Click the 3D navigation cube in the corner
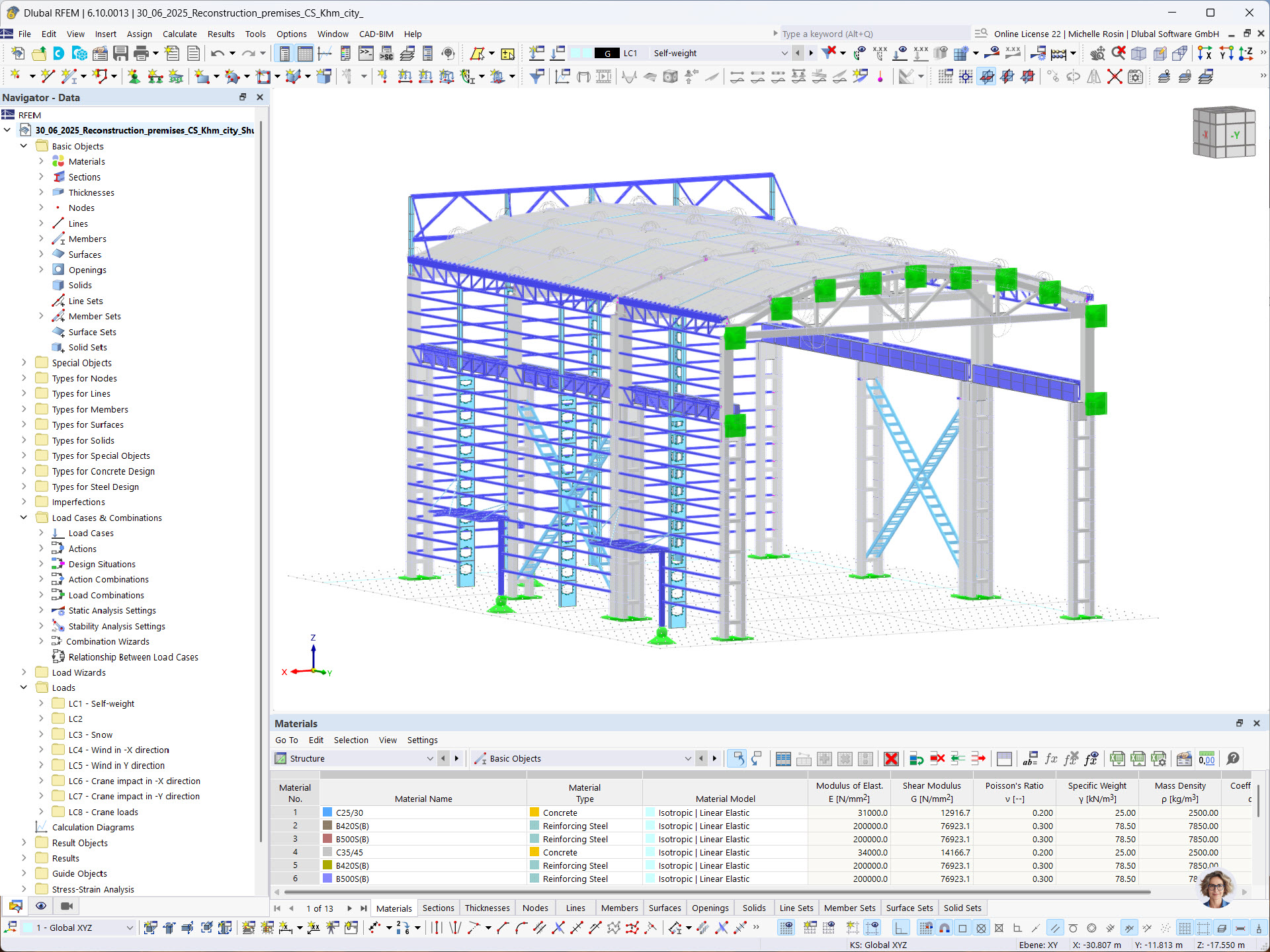The width and height of the screenshot is (1270, 952). pyautogui.click(x=1224, y=132)
